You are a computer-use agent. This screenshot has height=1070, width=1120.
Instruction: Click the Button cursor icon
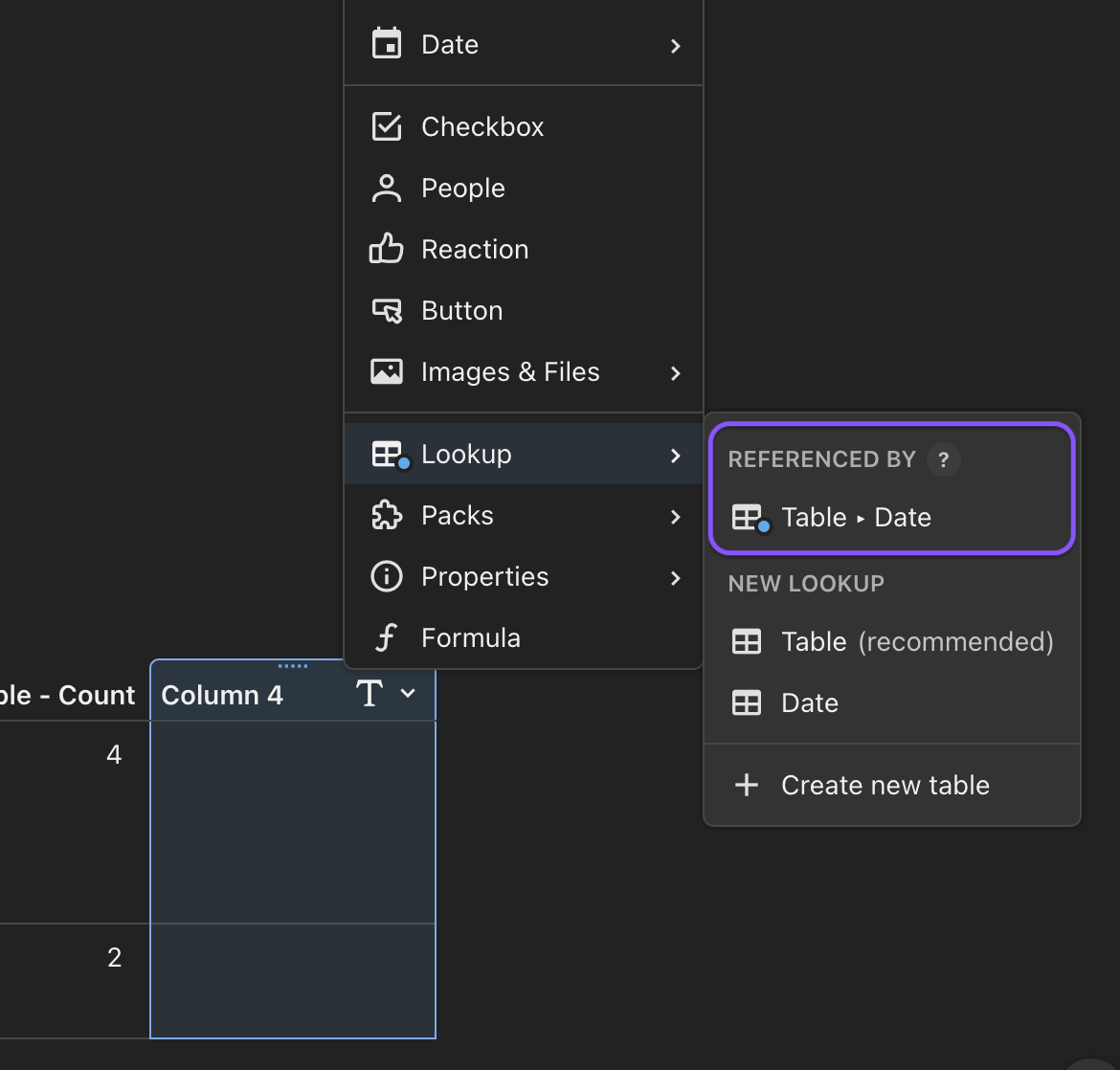387,311
